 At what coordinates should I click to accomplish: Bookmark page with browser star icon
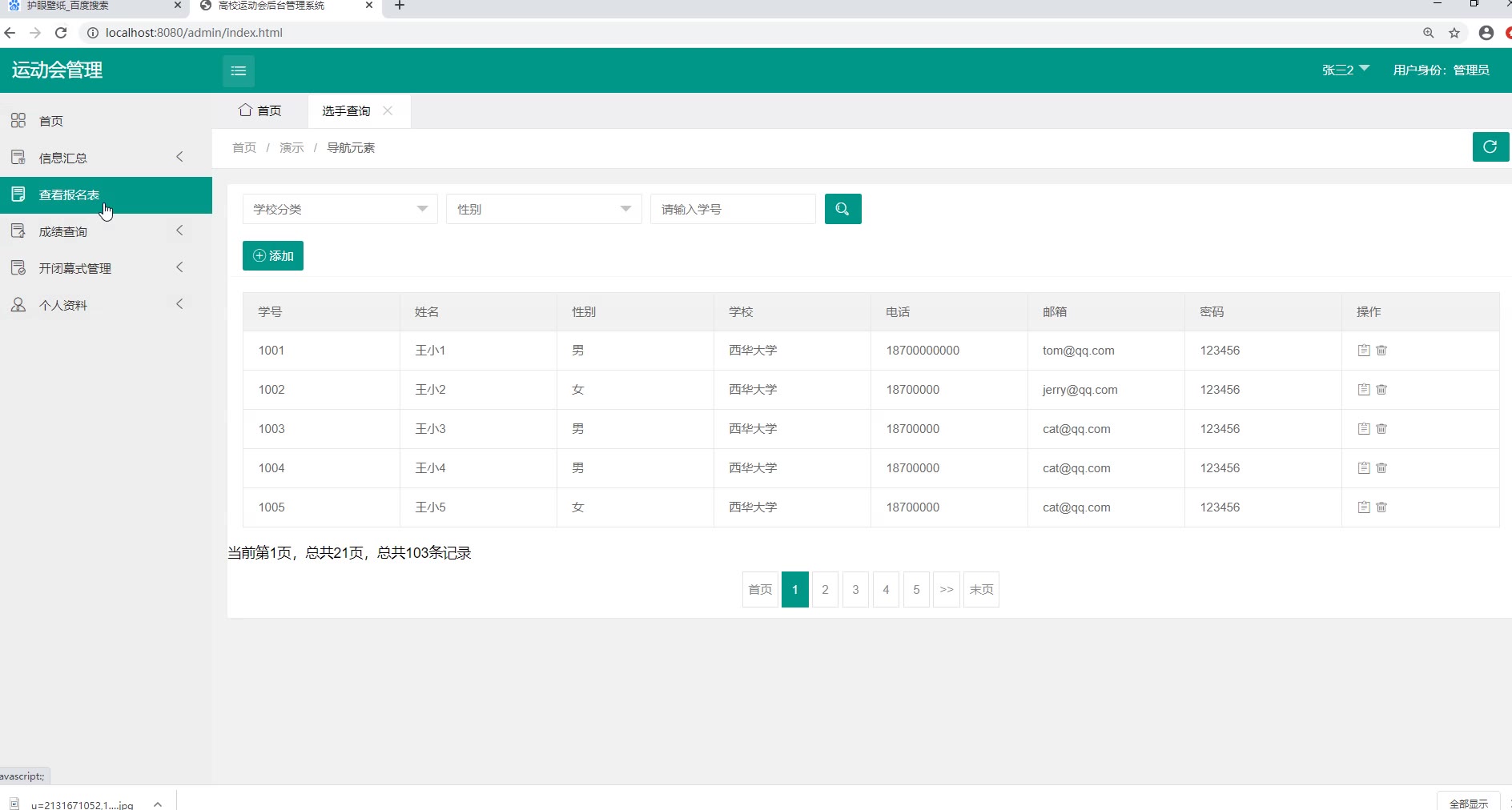tap(1454, 33)
